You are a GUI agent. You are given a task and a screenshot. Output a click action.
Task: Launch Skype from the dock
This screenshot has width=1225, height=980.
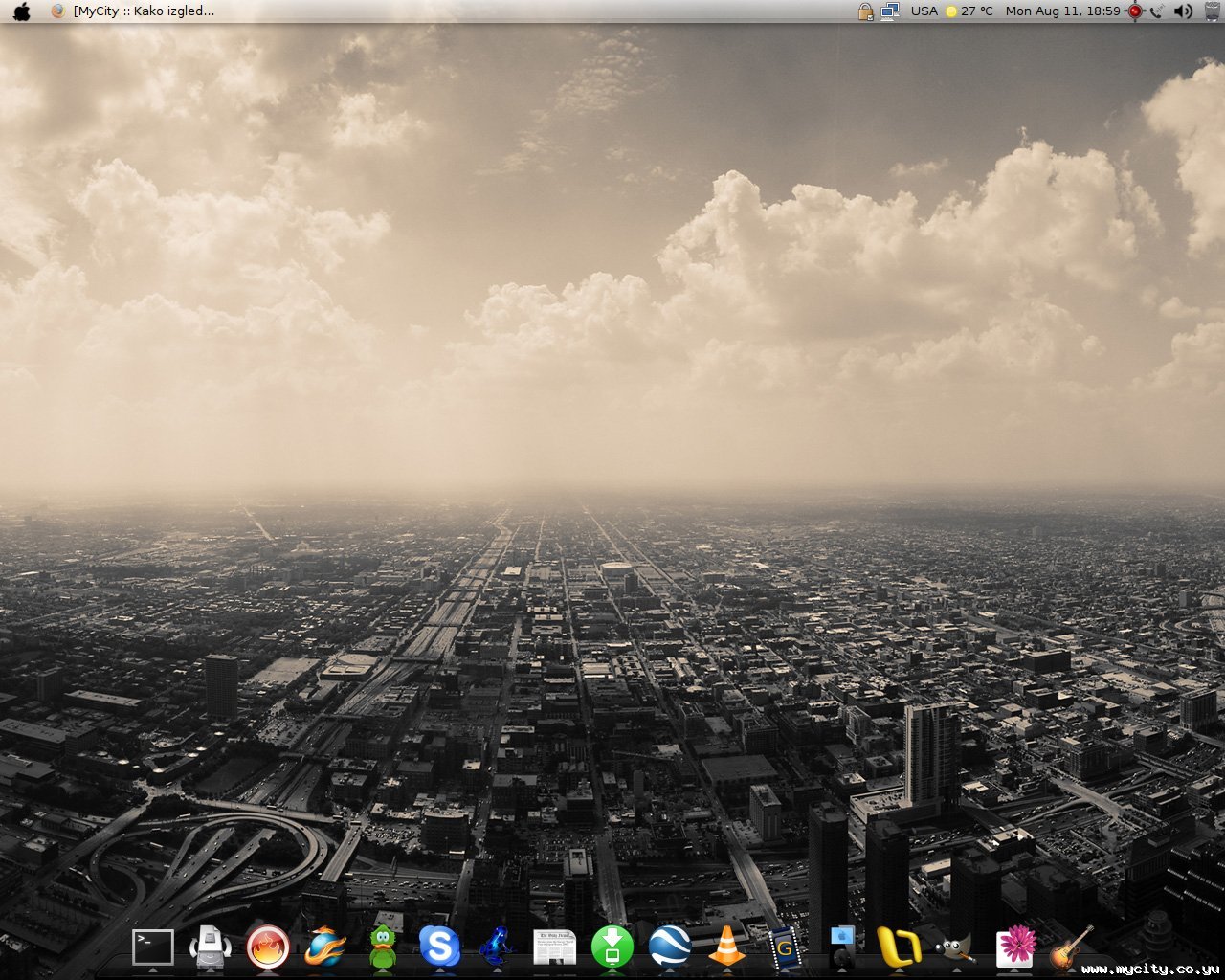(x=439, y=947)
